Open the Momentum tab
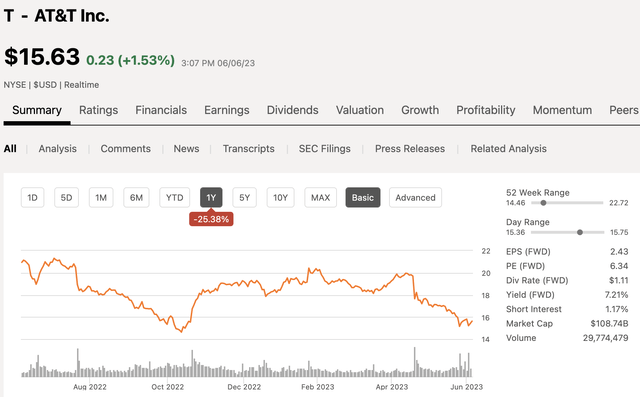The height and width of the screenshot is (397, 640). (x=562, y=110)
